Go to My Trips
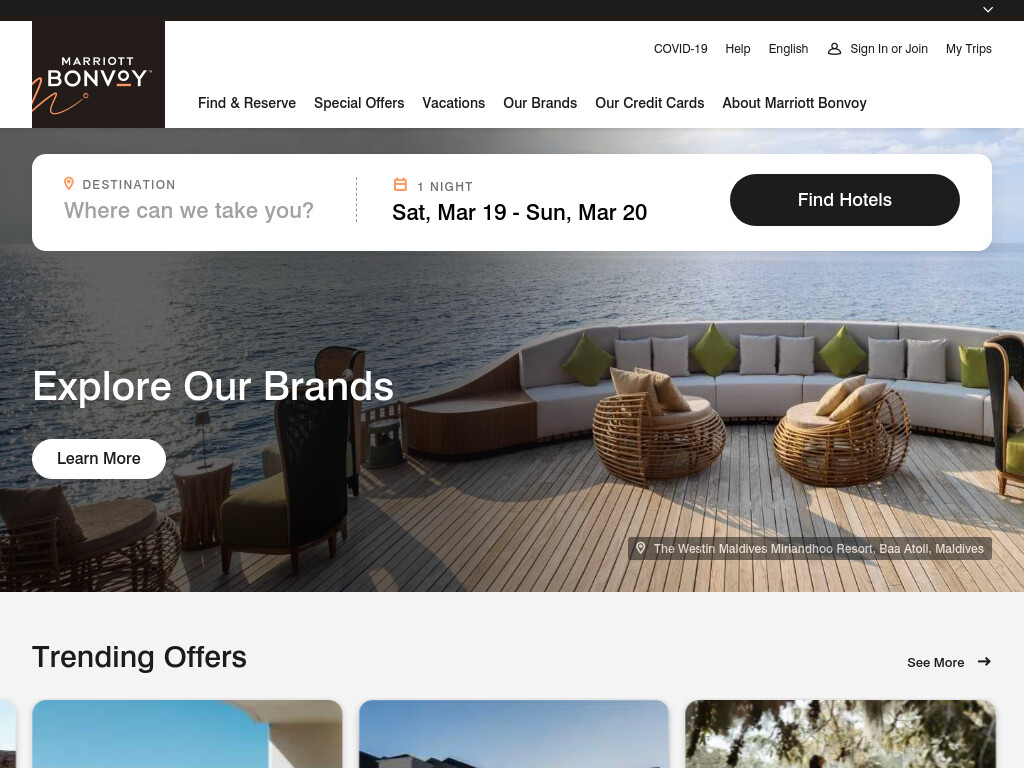Image resolution: width=1024 pixels, height=768 pixels. tap(968, 49)
